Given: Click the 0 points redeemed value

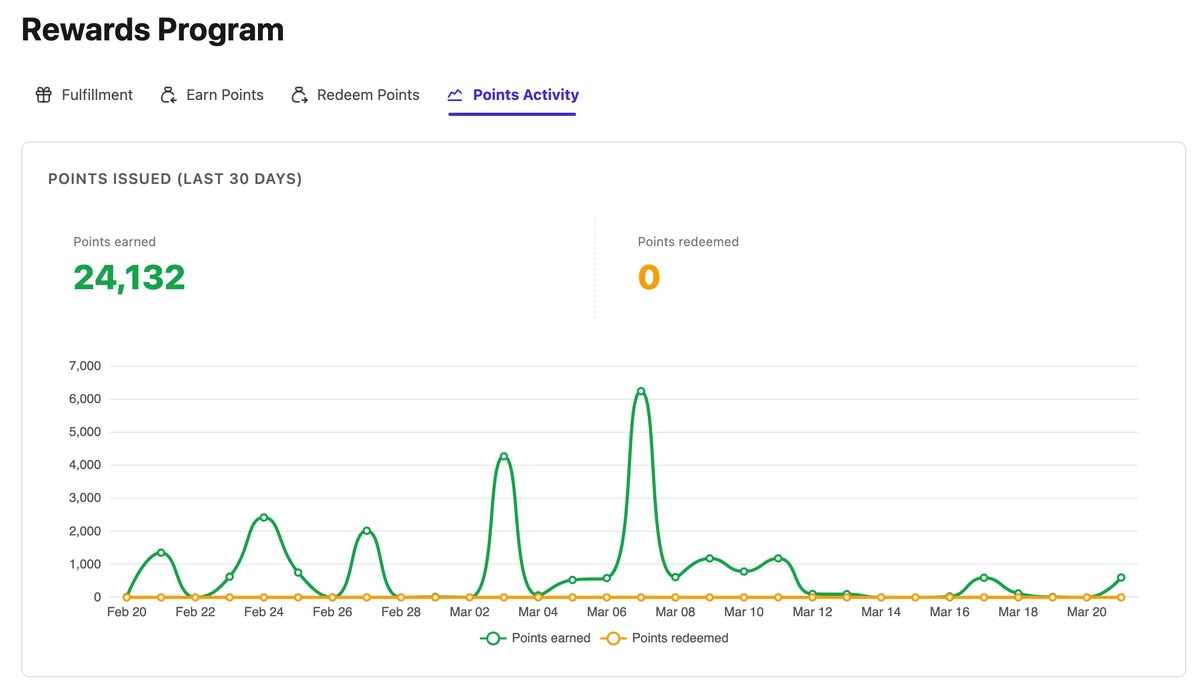Looking at the screenshot, I should (651, 277).
